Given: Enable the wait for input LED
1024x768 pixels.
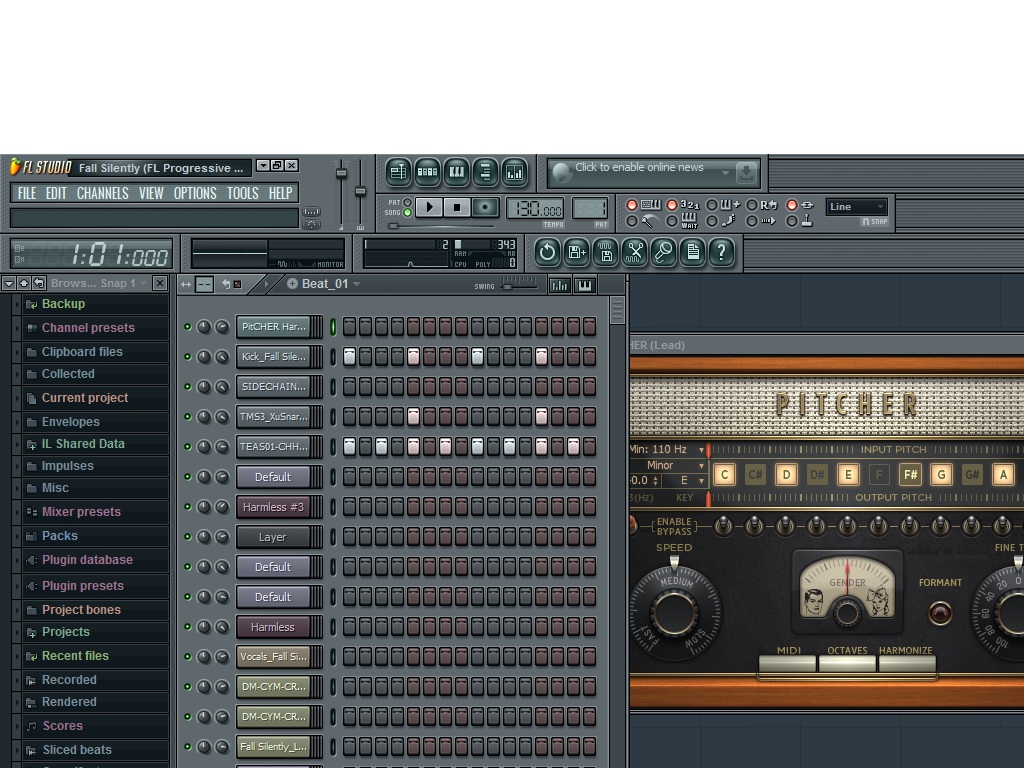Looking at the screenshot, I should pyautogui.click(x=671, y=221).
